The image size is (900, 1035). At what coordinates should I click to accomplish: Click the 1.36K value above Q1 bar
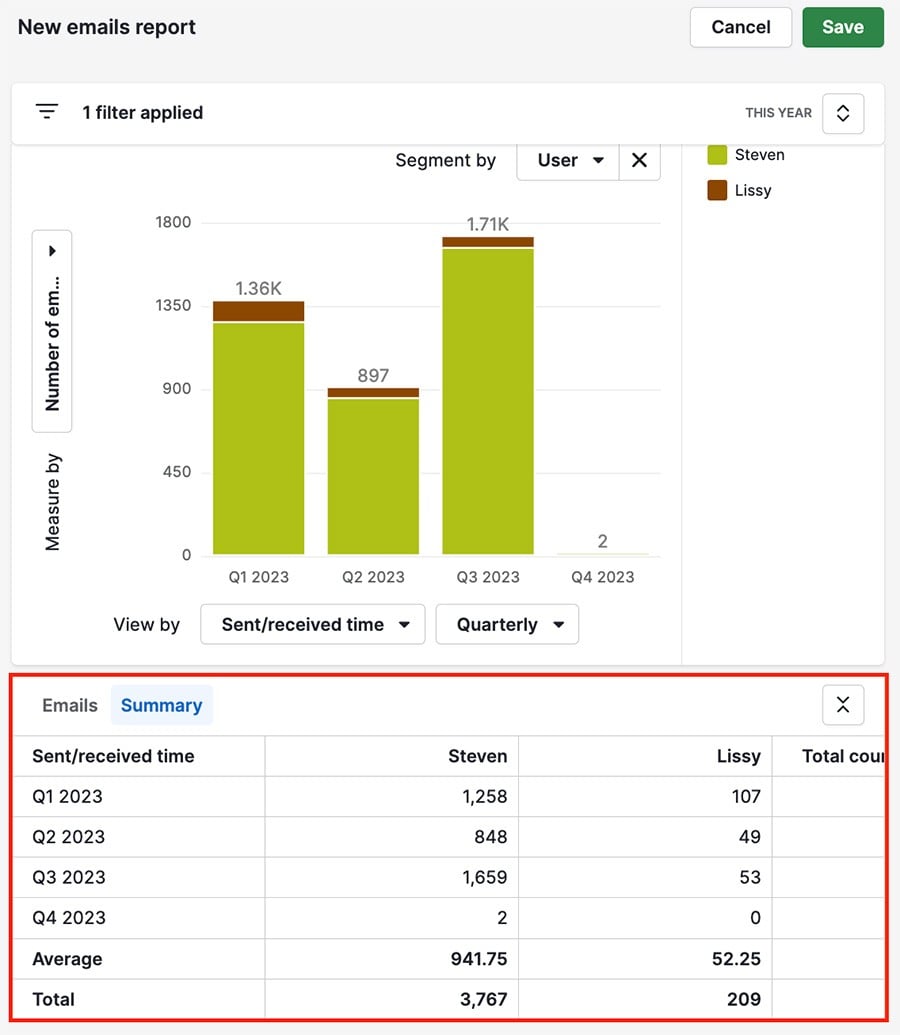click(257, 287)
